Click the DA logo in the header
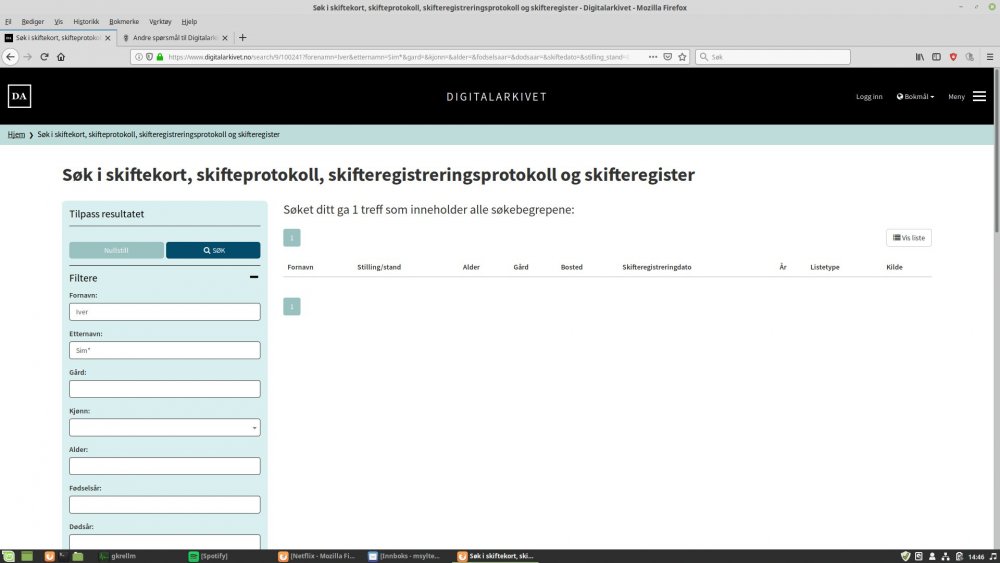The image size is (1000, 563). pyautogui.click(x=19, y=96)
